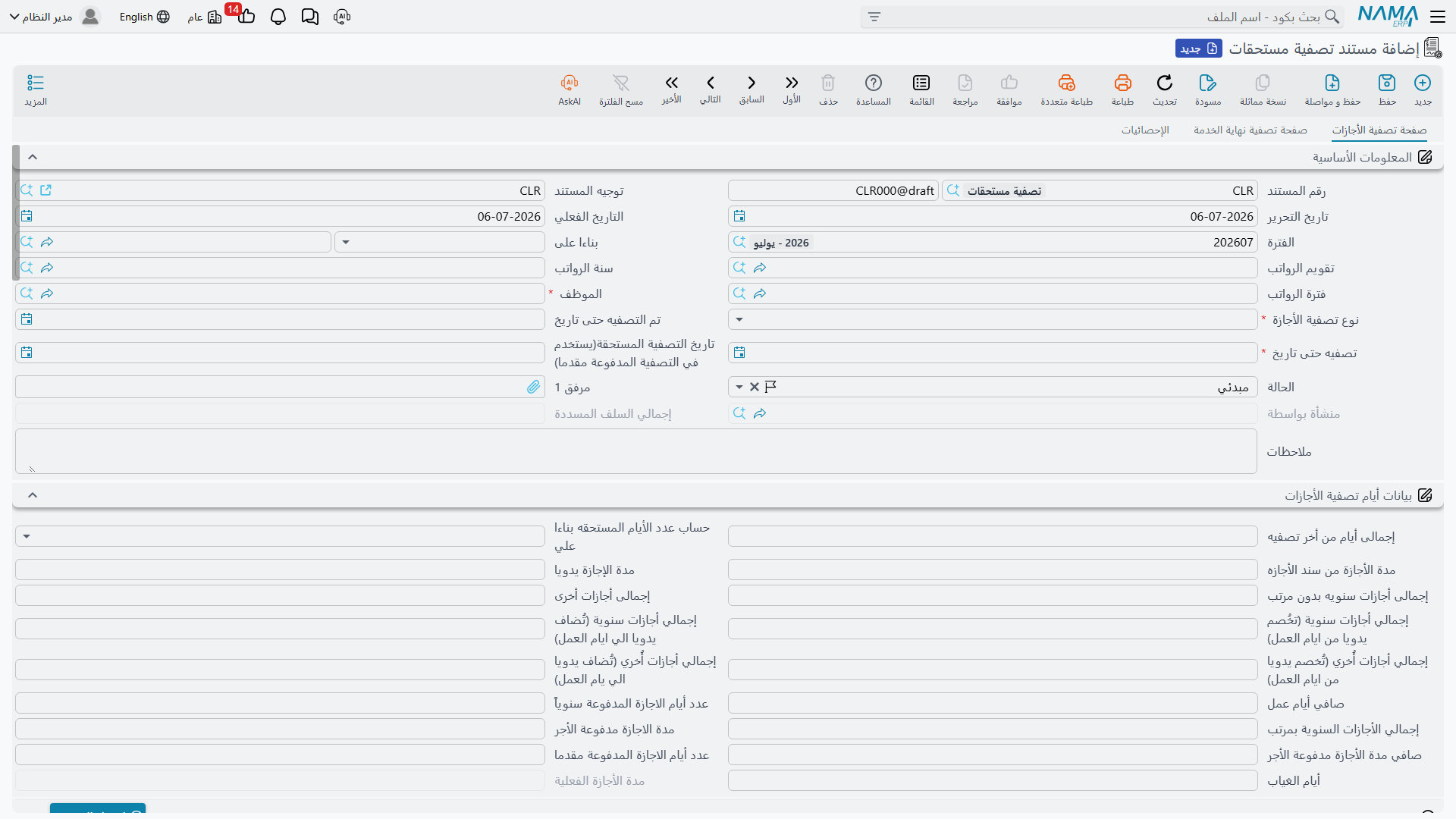Click the جديد (New) toolbar icon
The height and width of the screenshot is (819, 1456).
1423,83
